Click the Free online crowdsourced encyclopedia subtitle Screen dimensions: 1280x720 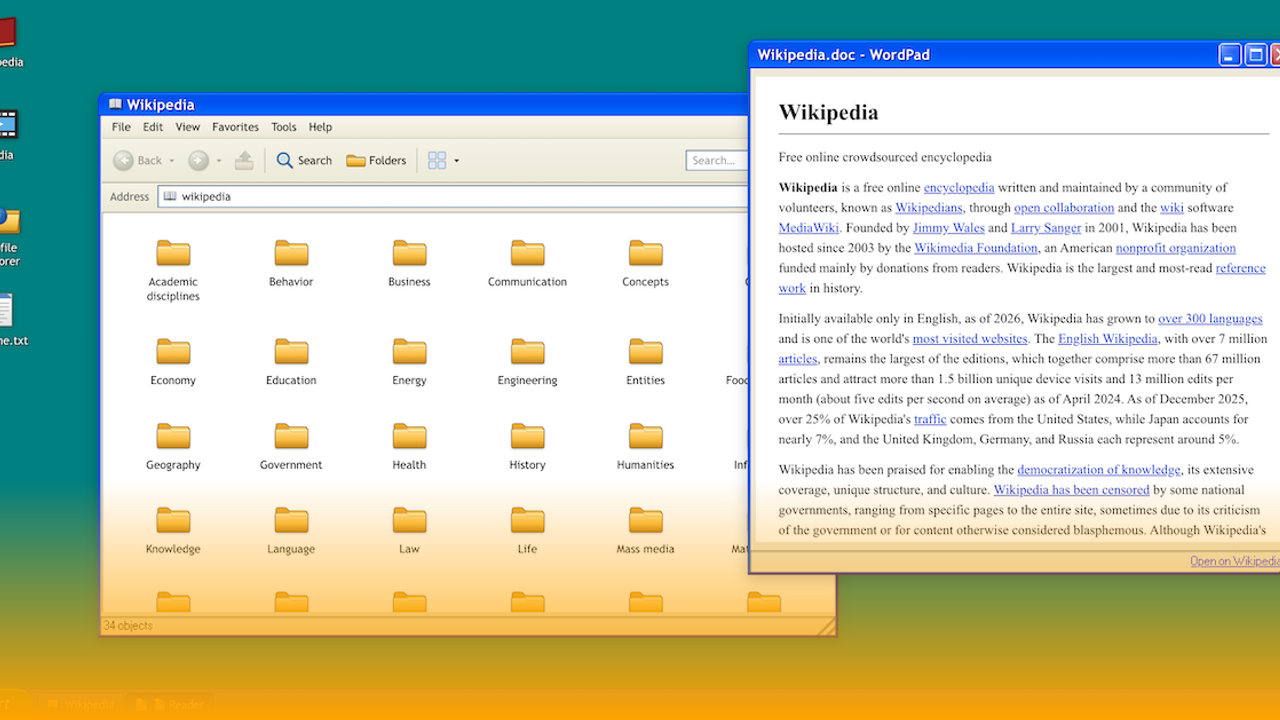coord(885,157)
